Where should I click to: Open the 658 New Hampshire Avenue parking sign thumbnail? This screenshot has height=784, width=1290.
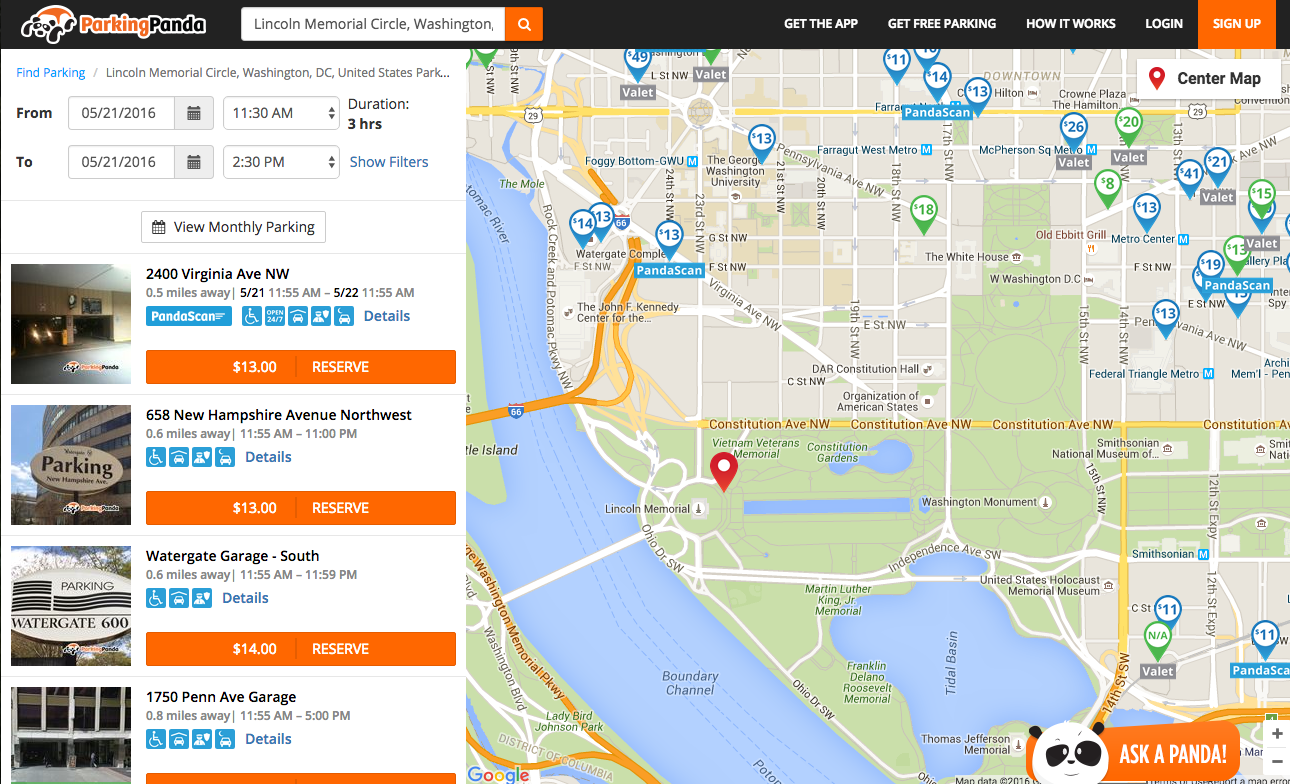pyautogui.click(x=71, y=465)
